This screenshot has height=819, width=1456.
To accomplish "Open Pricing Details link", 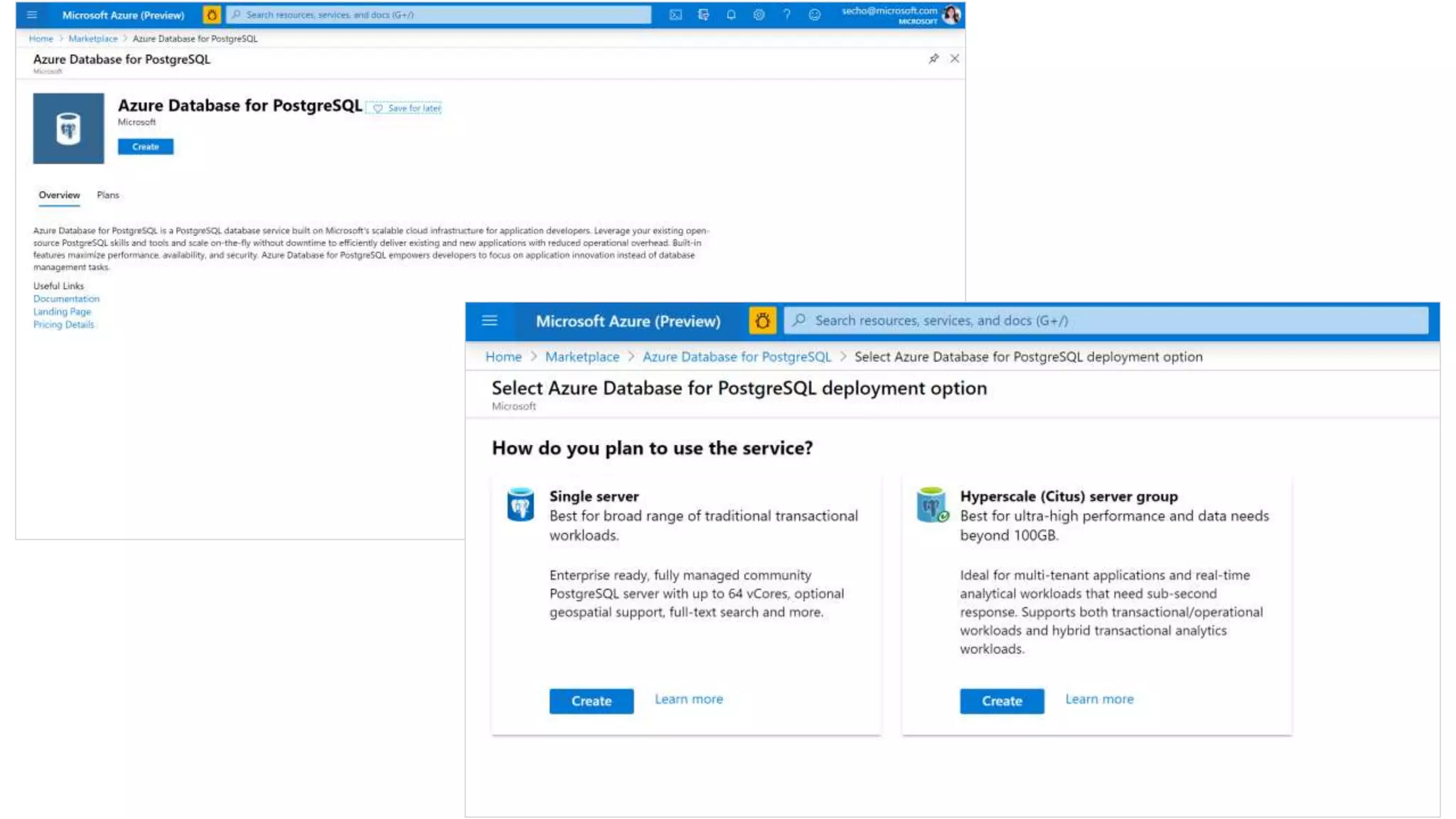I will [x=63, y=324].
